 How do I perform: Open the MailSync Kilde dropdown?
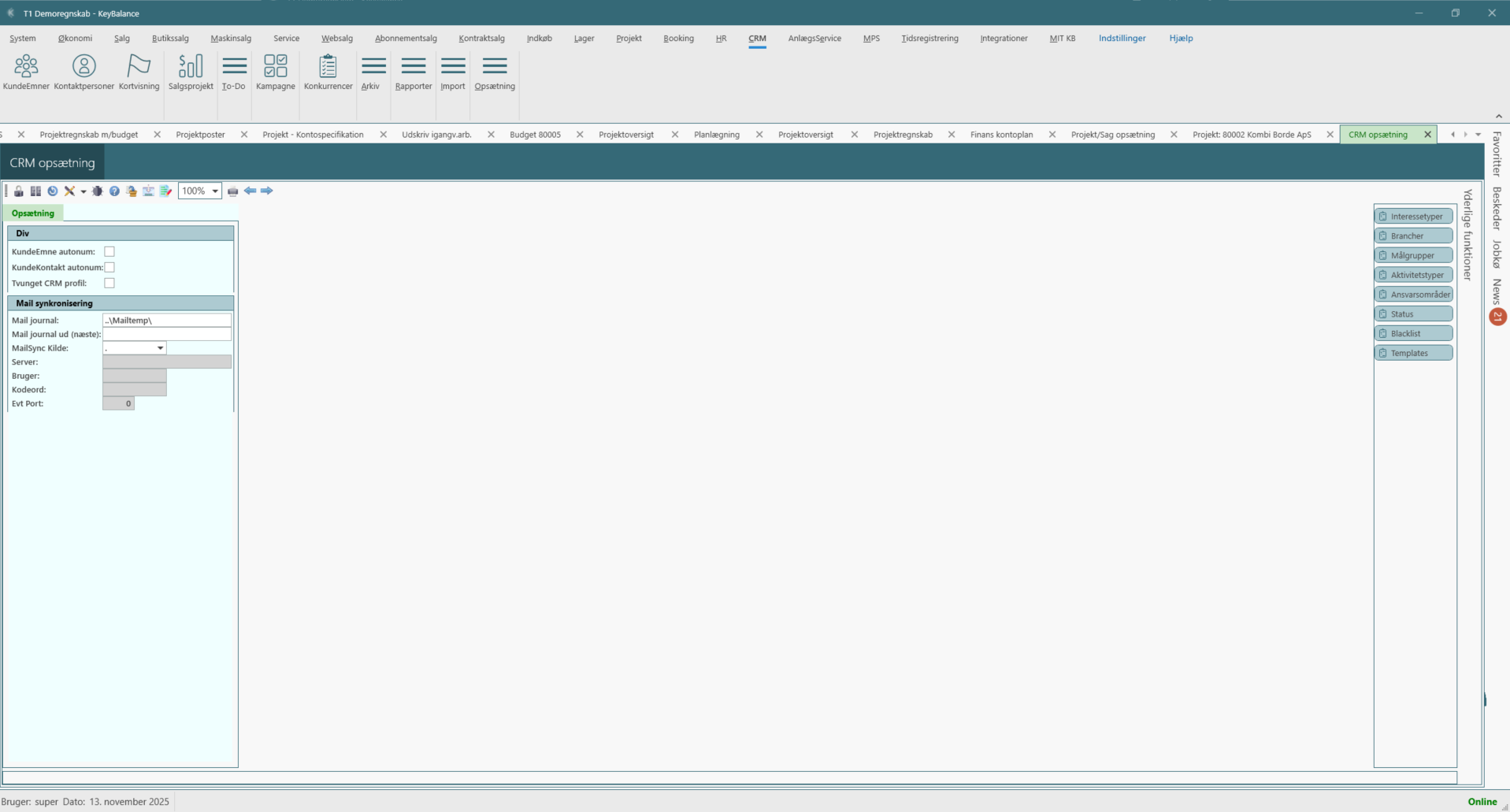(160, 348)
